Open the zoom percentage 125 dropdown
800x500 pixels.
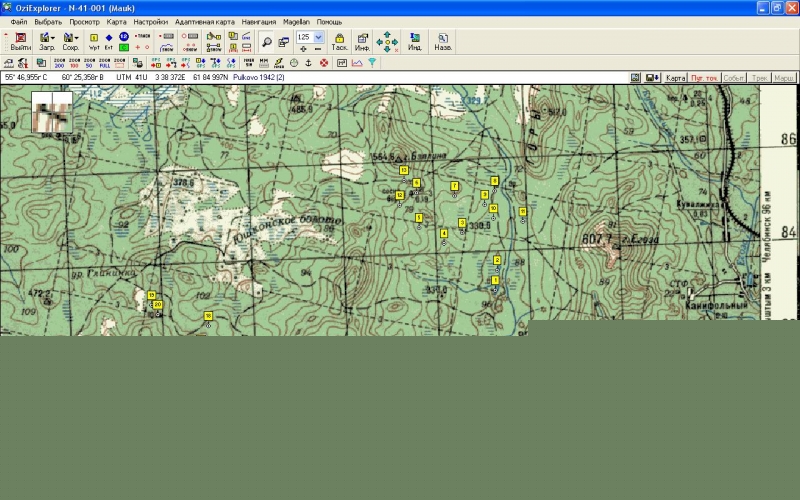pos(319,37)
